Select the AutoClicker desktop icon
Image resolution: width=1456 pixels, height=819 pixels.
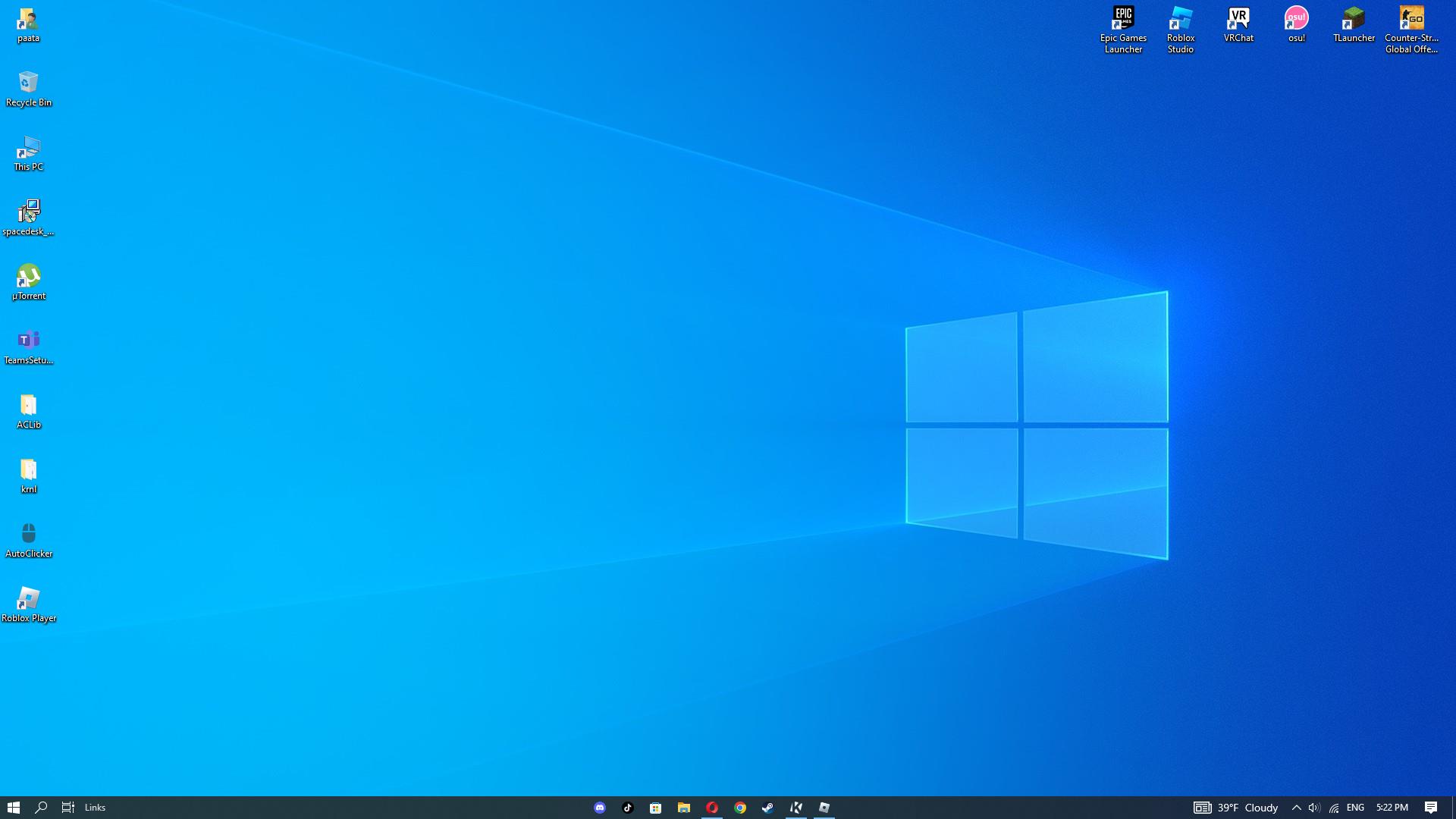29,539
